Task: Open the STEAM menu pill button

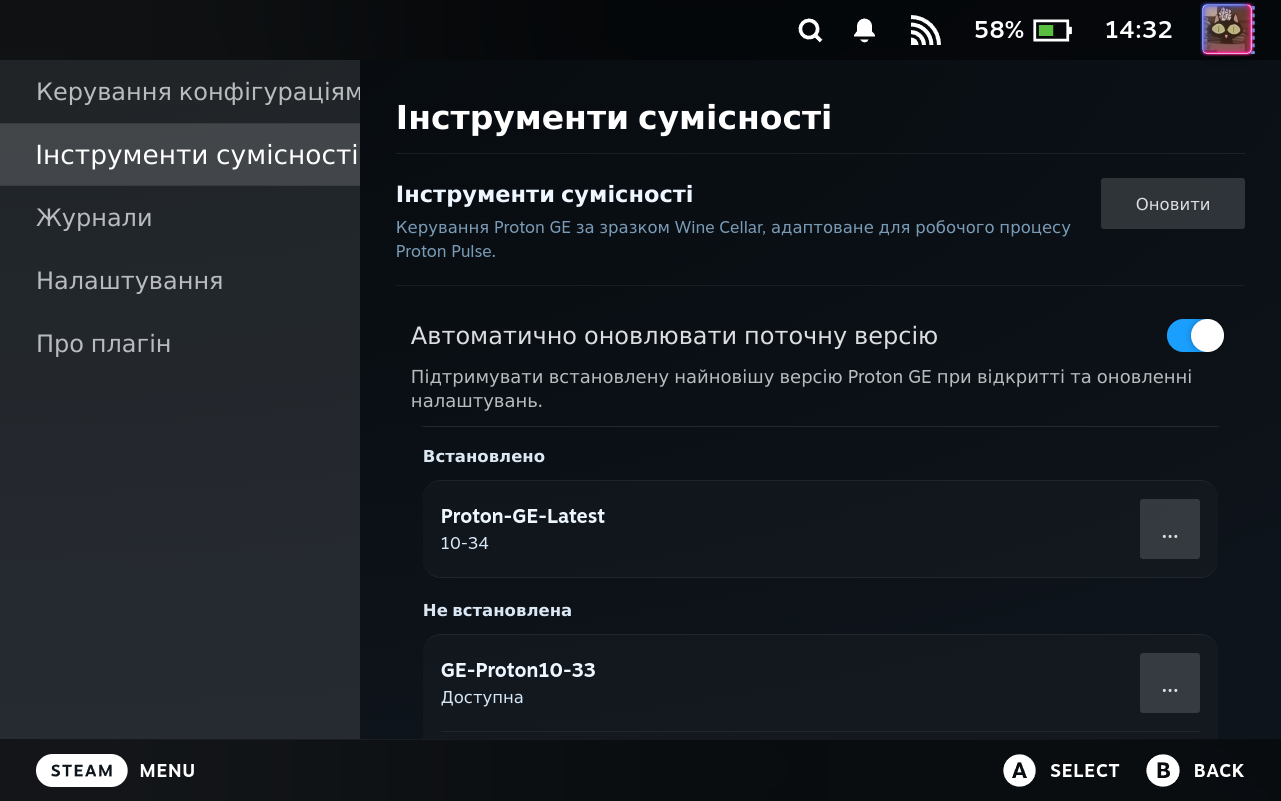Action: pos(82,770)
